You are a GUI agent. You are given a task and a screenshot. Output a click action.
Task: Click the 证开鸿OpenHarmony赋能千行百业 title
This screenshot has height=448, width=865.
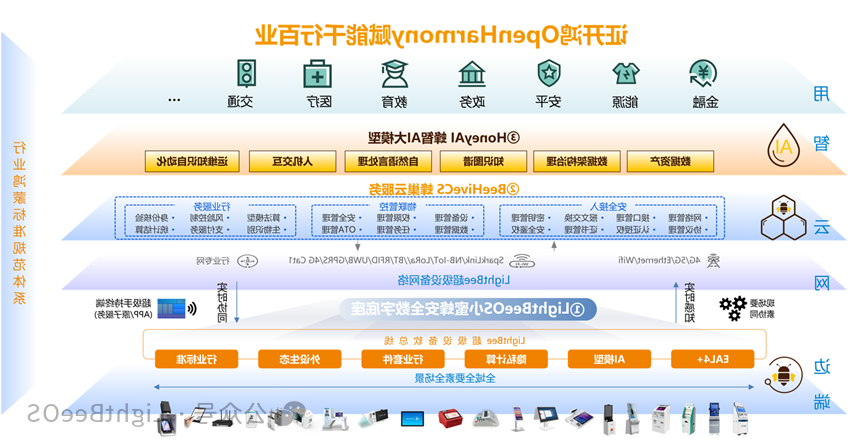point(442,34)
